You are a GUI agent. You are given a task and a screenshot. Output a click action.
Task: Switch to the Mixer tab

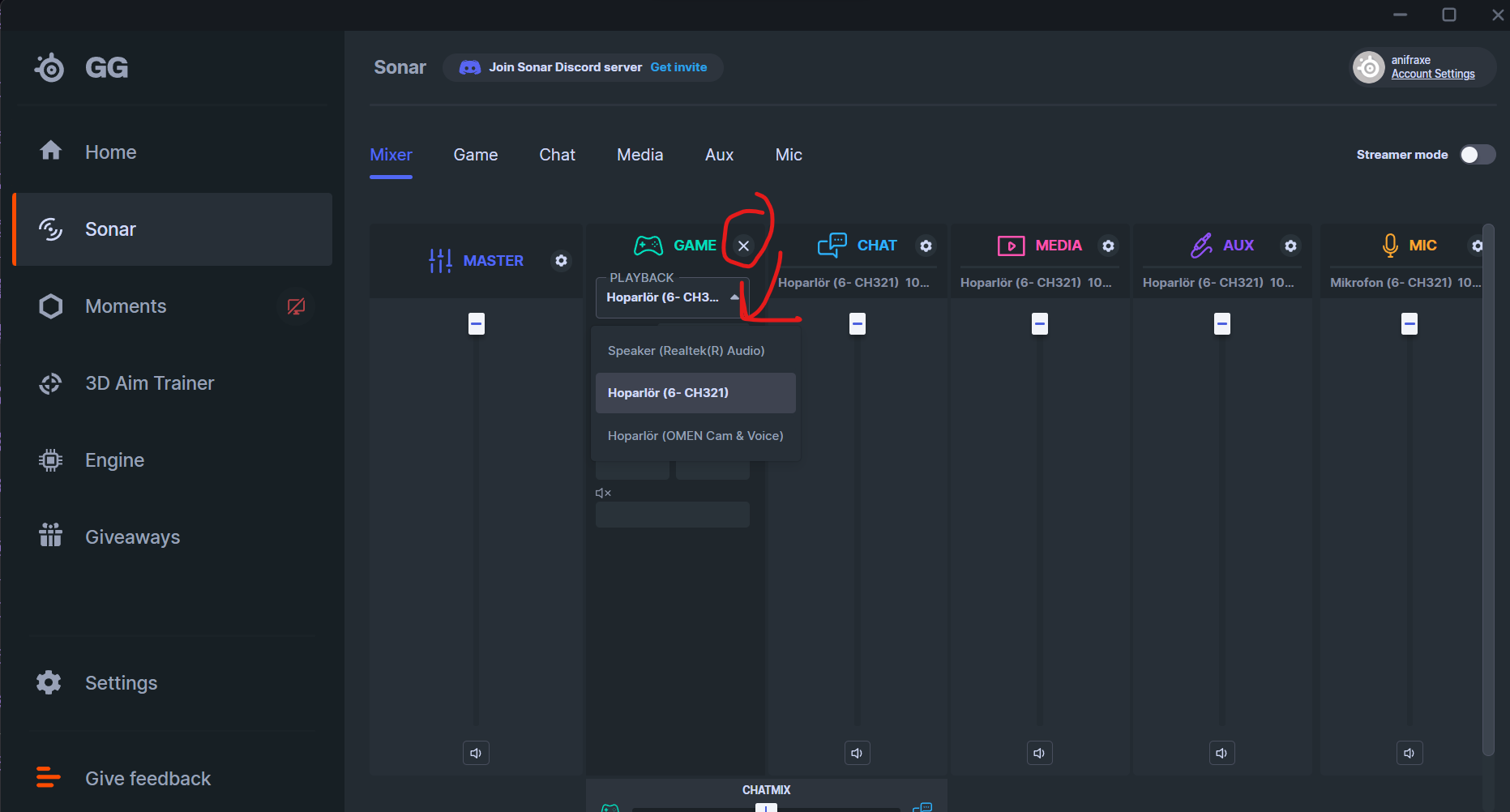tap(391, 155)
